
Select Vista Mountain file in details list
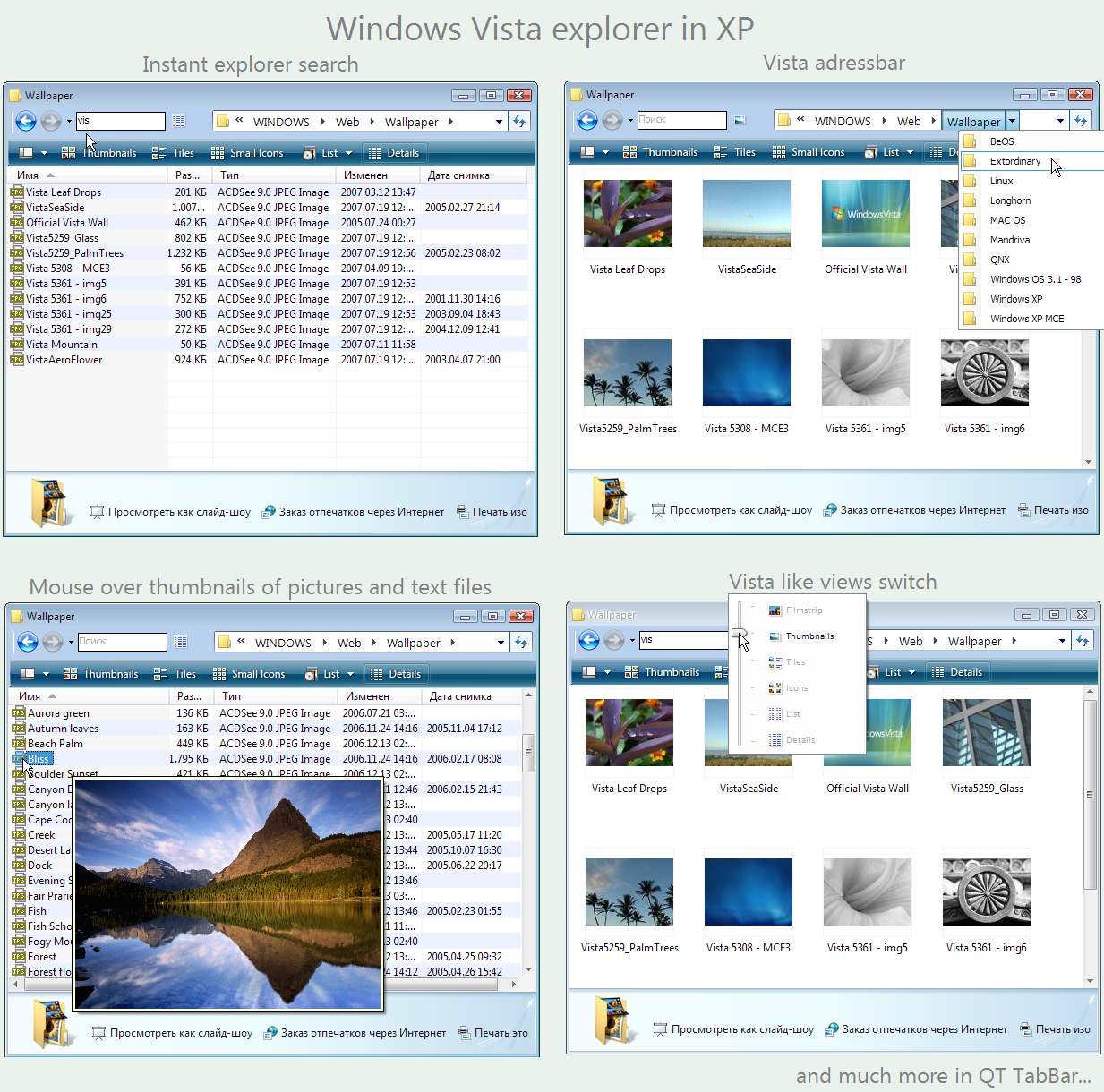(61, 345)
